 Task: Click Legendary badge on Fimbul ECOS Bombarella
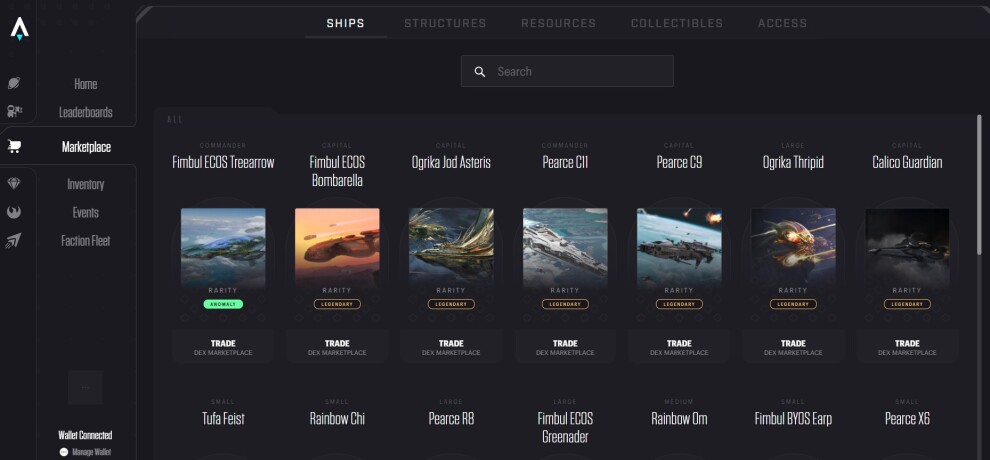[x=337, y=304]
